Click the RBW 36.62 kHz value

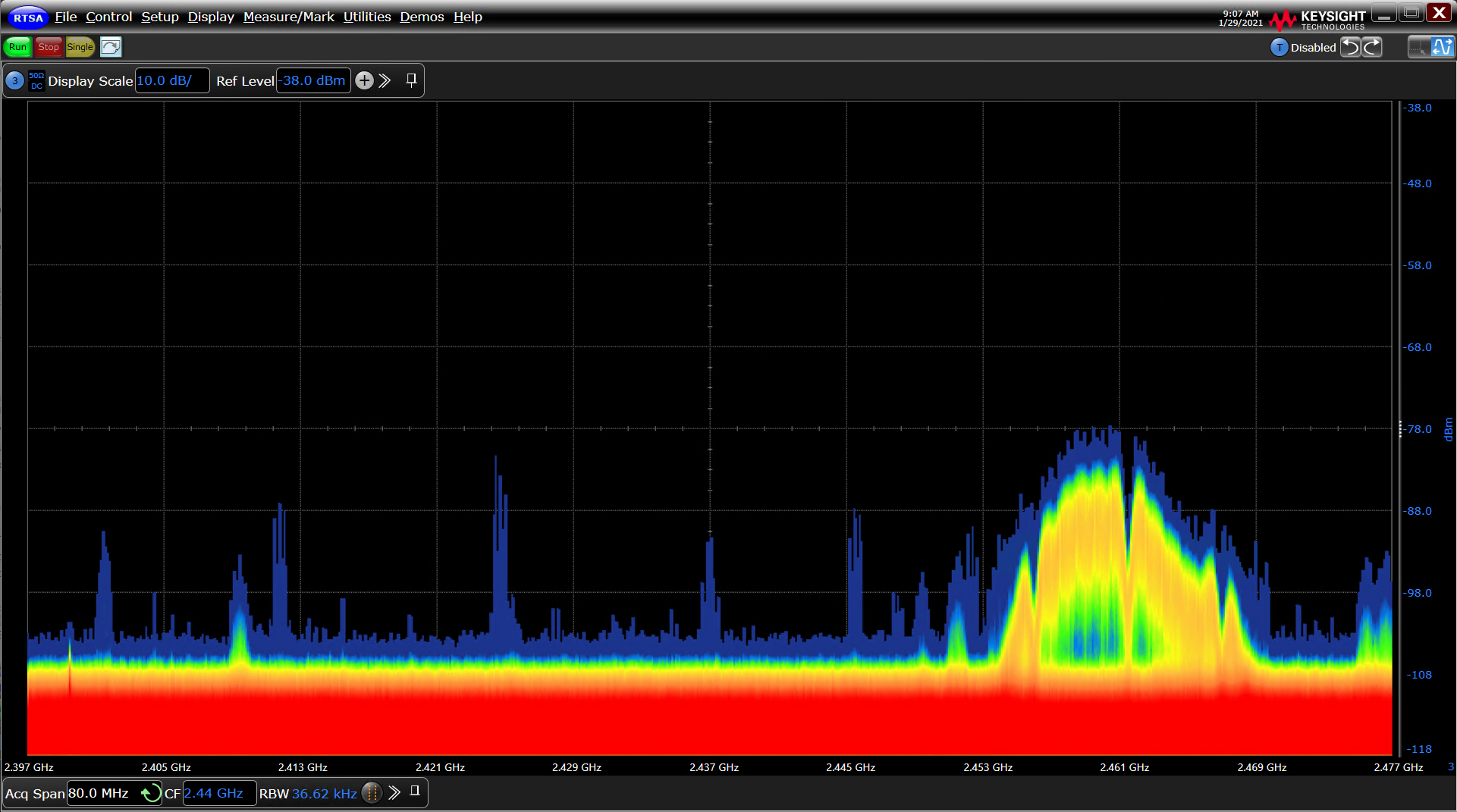324,794
